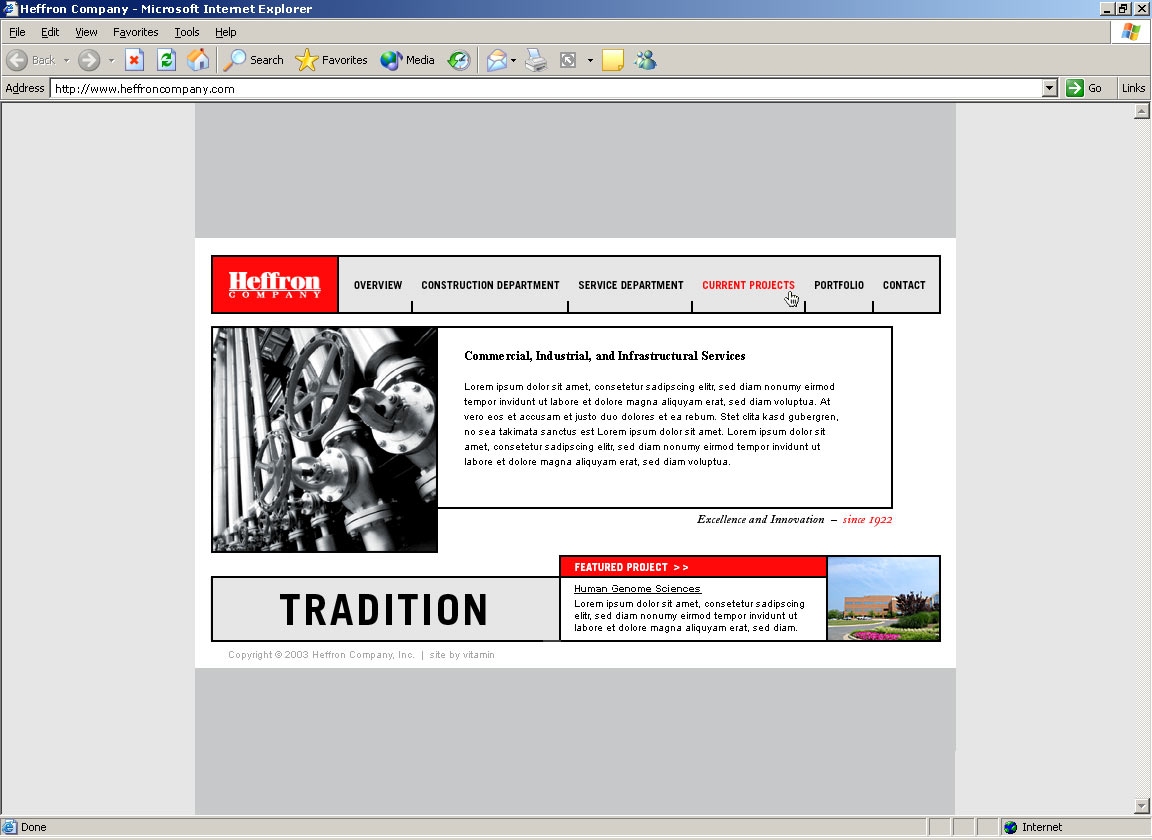The image size is (1152, 840).
Task: Select the Current Projects nav tab
Action: tap(748, 285)
